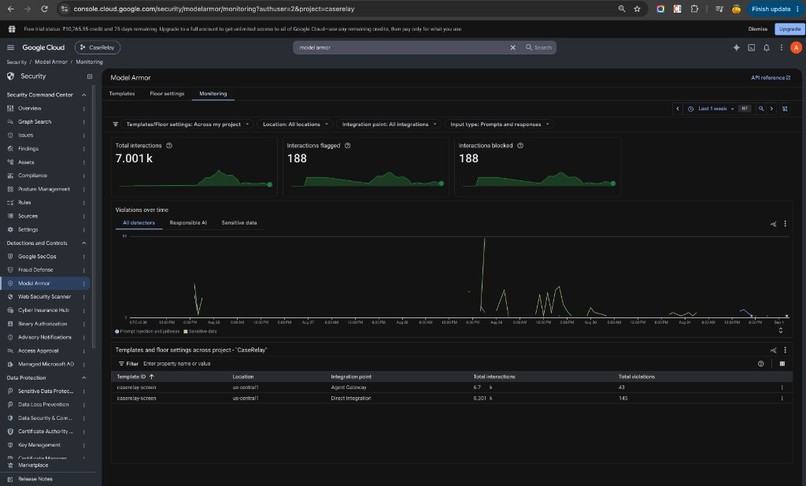Image resolution: width=806 pixels, height=486 pixels.
Task: Show help for Total interactions
Action: coord(169,146)
